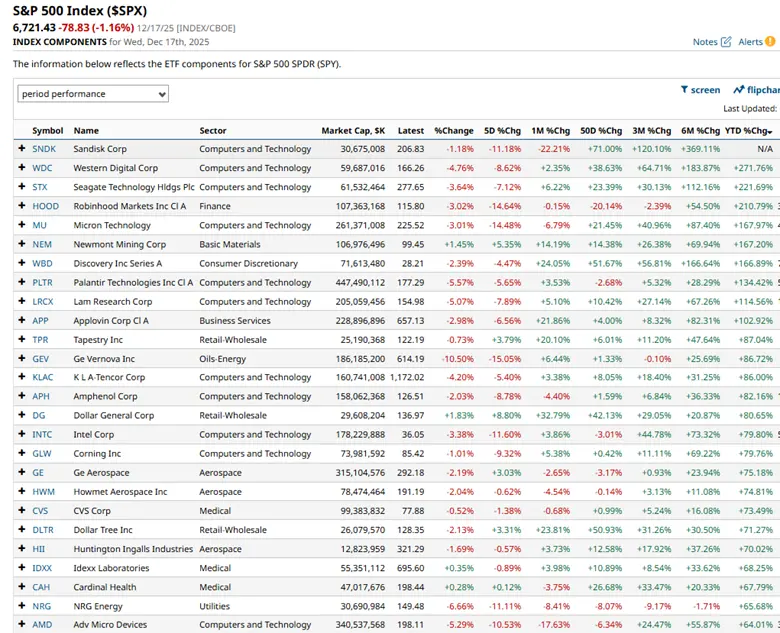
Task: Click the plus icon for GEV row
Action: 21,359
